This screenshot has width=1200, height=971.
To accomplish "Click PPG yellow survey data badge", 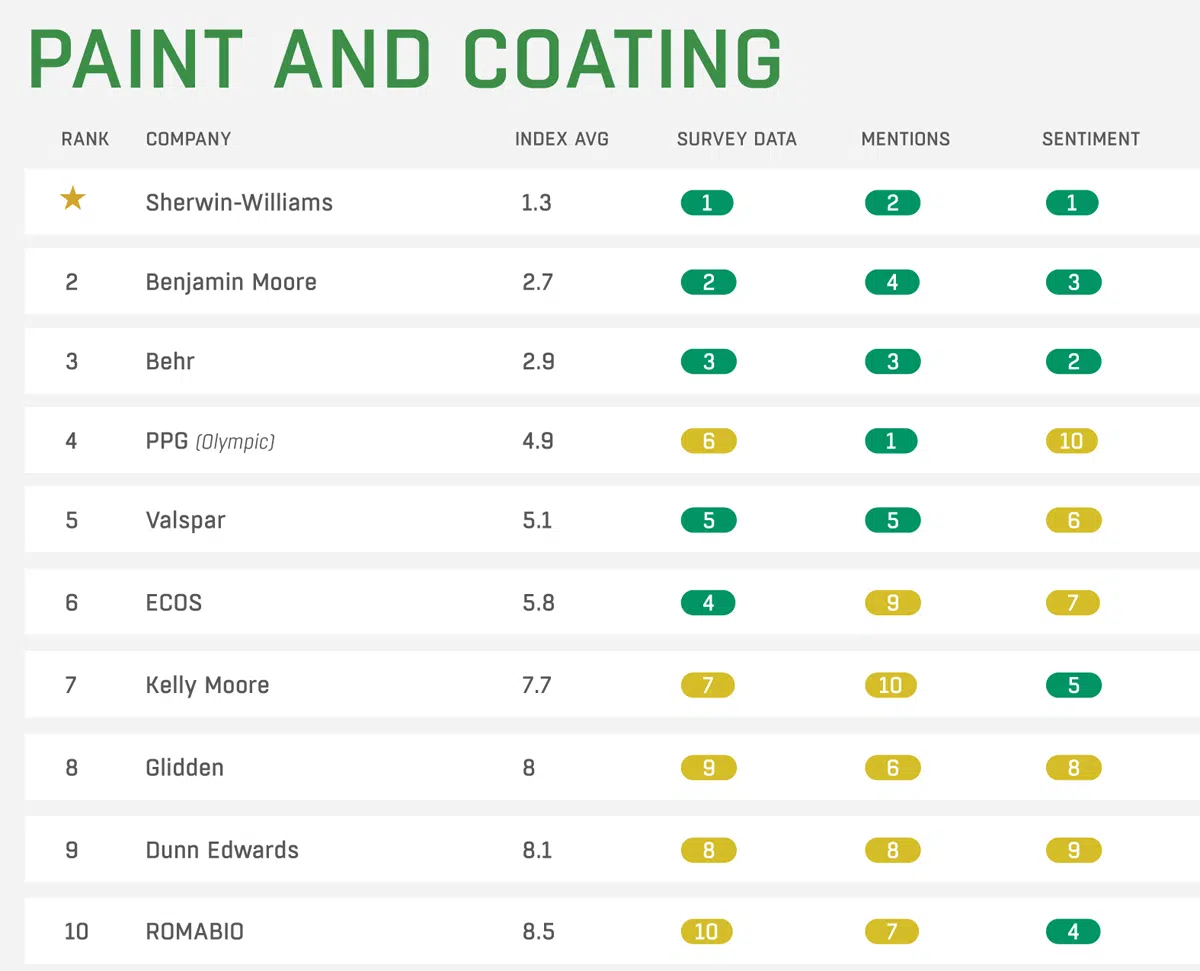I will (x=708, y=441).
